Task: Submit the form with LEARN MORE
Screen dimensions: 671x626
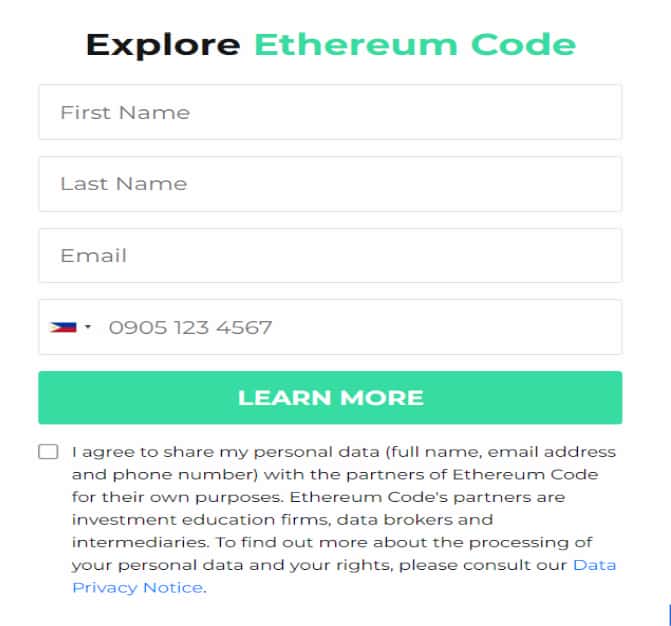Action: click(x=330, y=398)
